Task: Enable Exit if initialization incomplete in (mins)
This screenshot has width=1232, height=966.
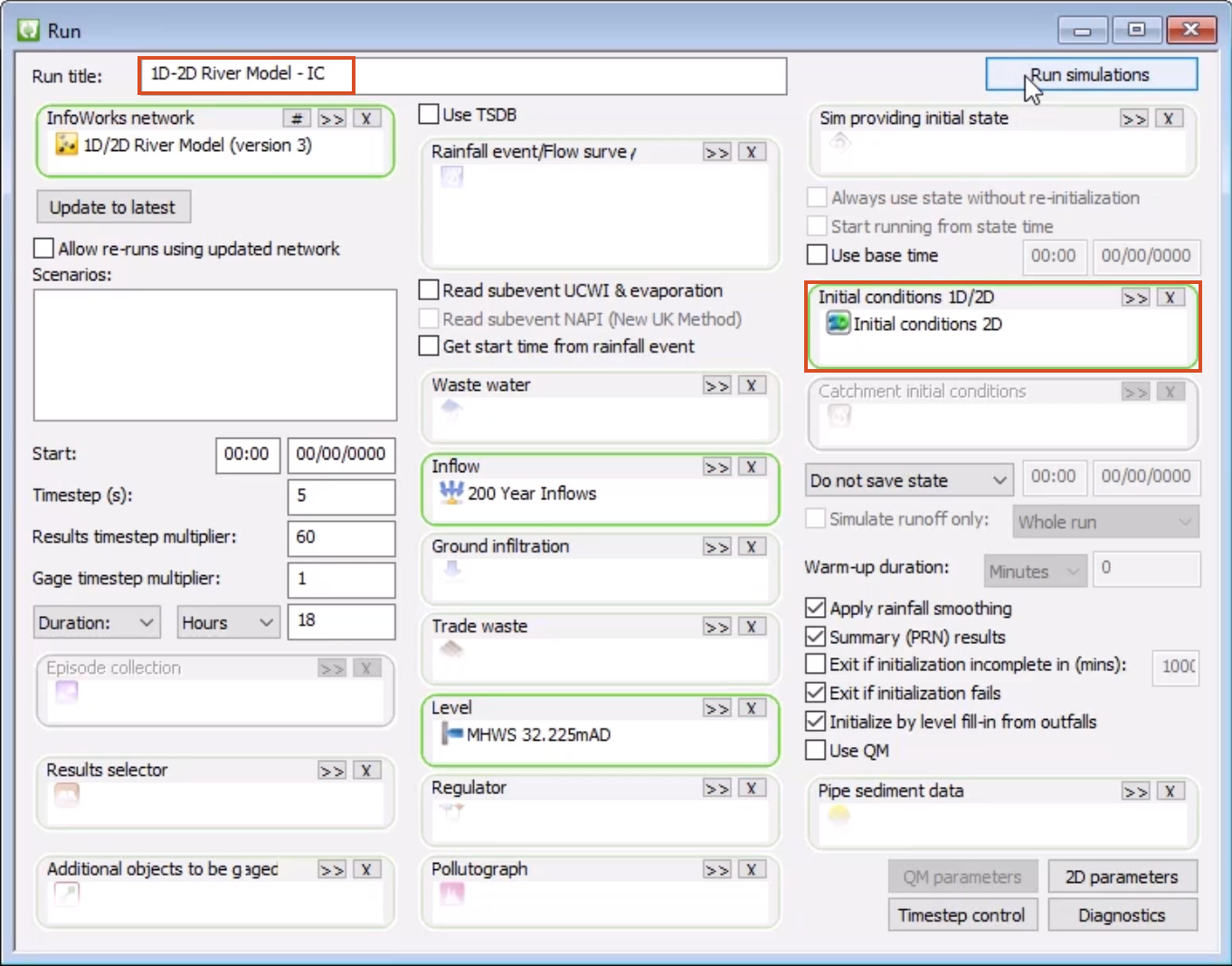Action: [815, 664]
